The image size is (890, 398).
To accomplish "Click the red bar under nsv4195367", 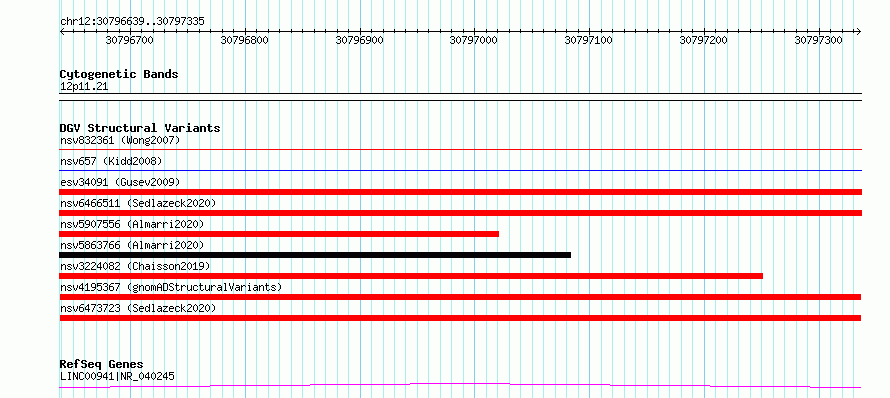I will [x=460, y=297].
